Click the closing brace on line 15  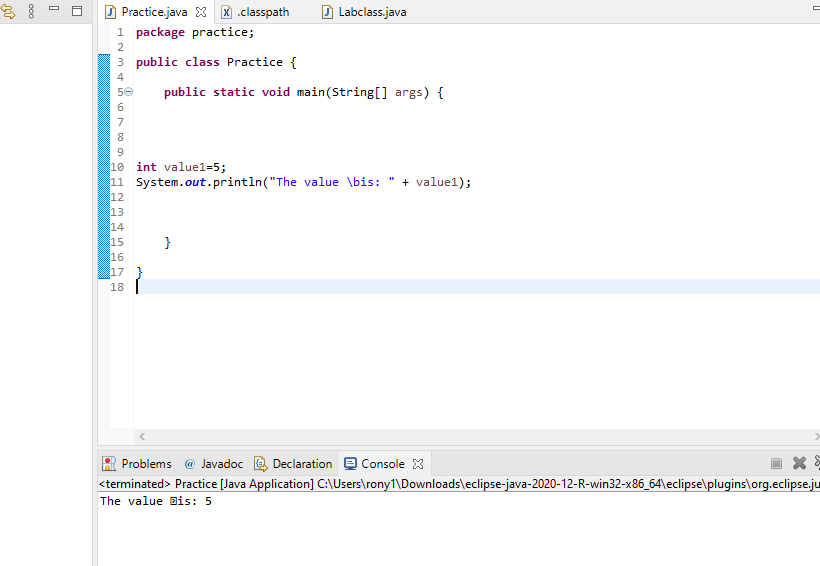click(x=167, y=242)
